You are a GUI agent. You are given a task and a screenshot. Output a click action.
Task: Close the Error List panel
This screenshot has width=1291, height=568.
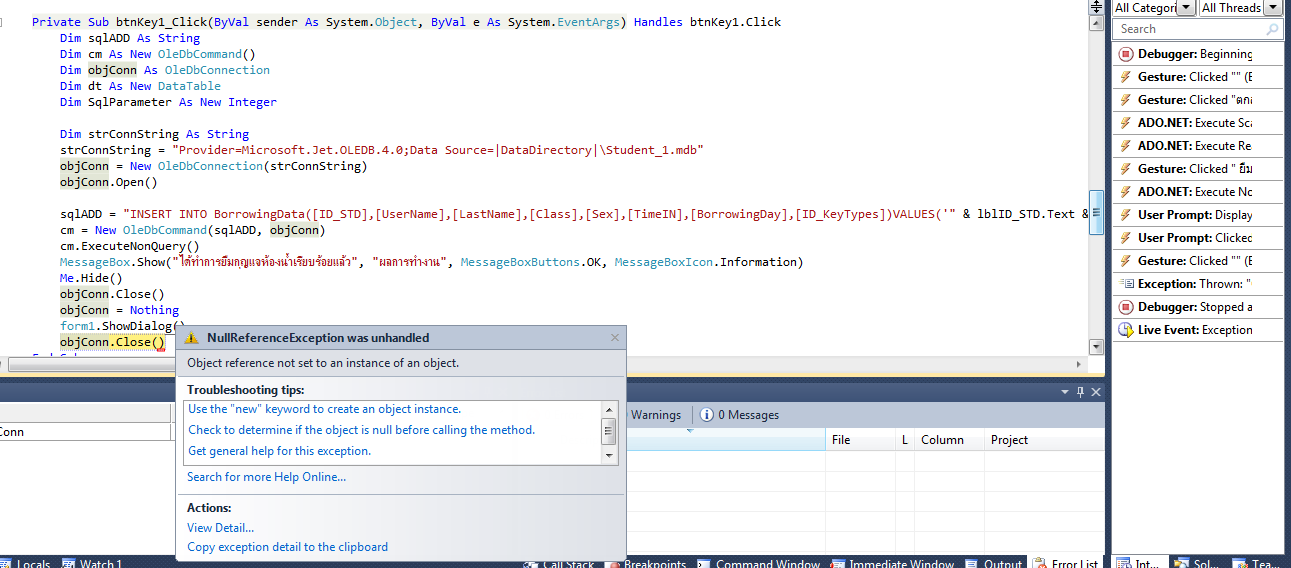coord(1096,392)
